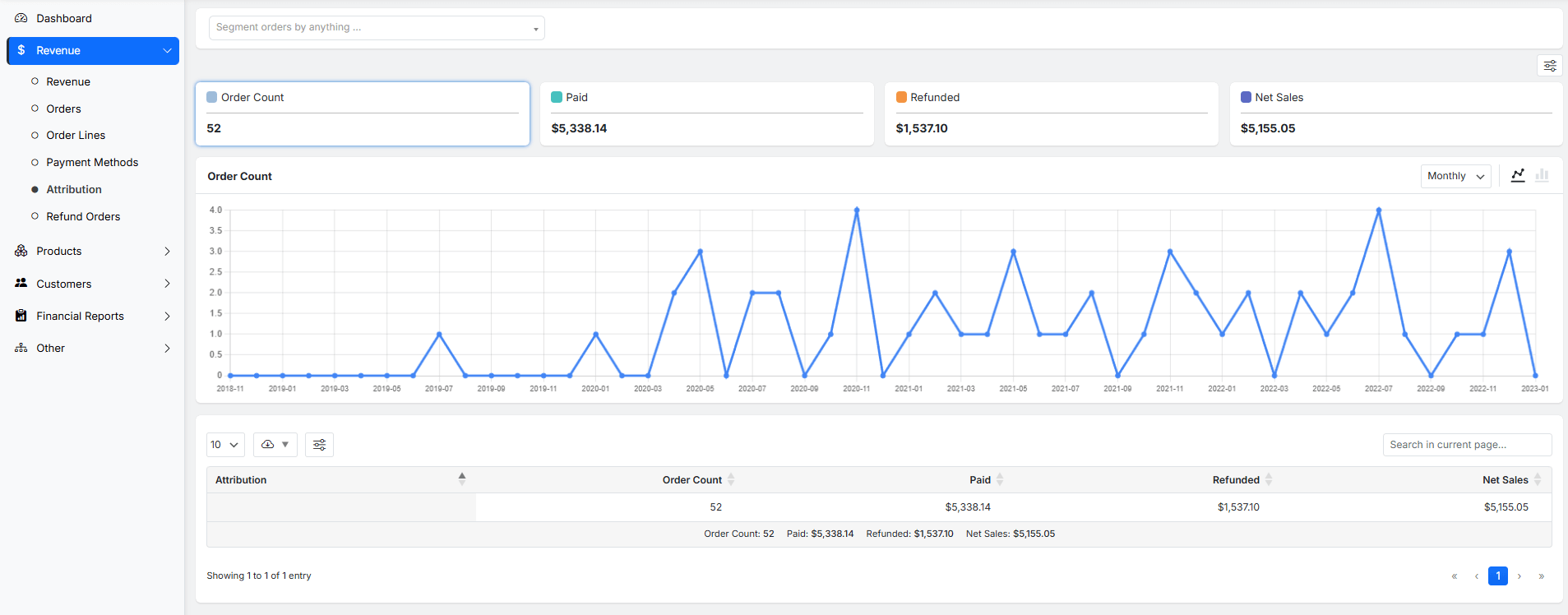Screen dimensions: 1568x615
Task: Switch to bar chart view
Action: pyautogui.click(x=1542, y=175)
